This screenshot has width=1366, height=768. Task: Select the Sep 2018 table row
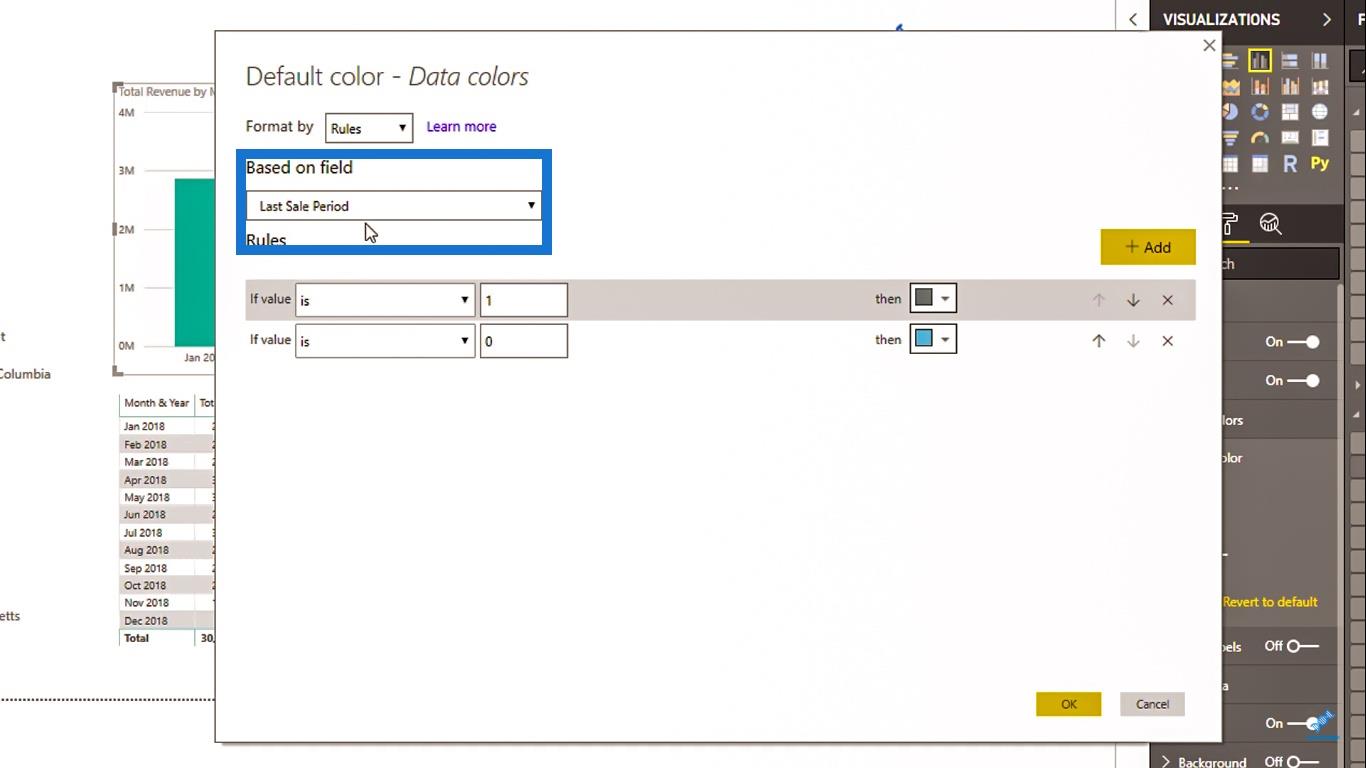tap(166, 568)
